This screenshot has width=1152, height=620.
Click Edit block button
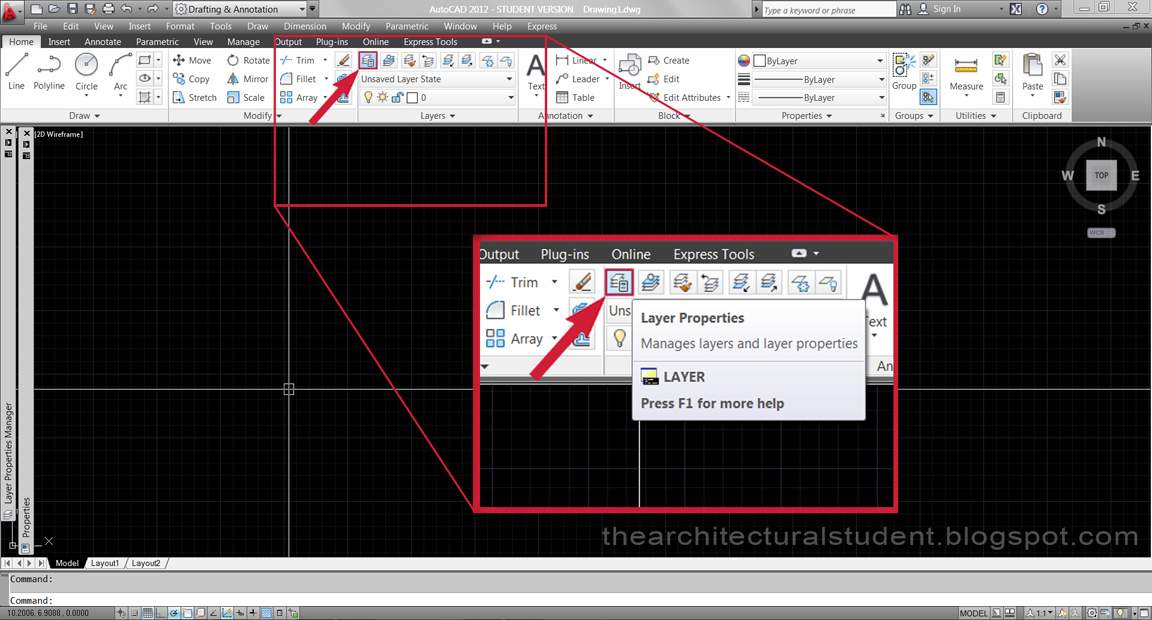(x=663, y=79)
